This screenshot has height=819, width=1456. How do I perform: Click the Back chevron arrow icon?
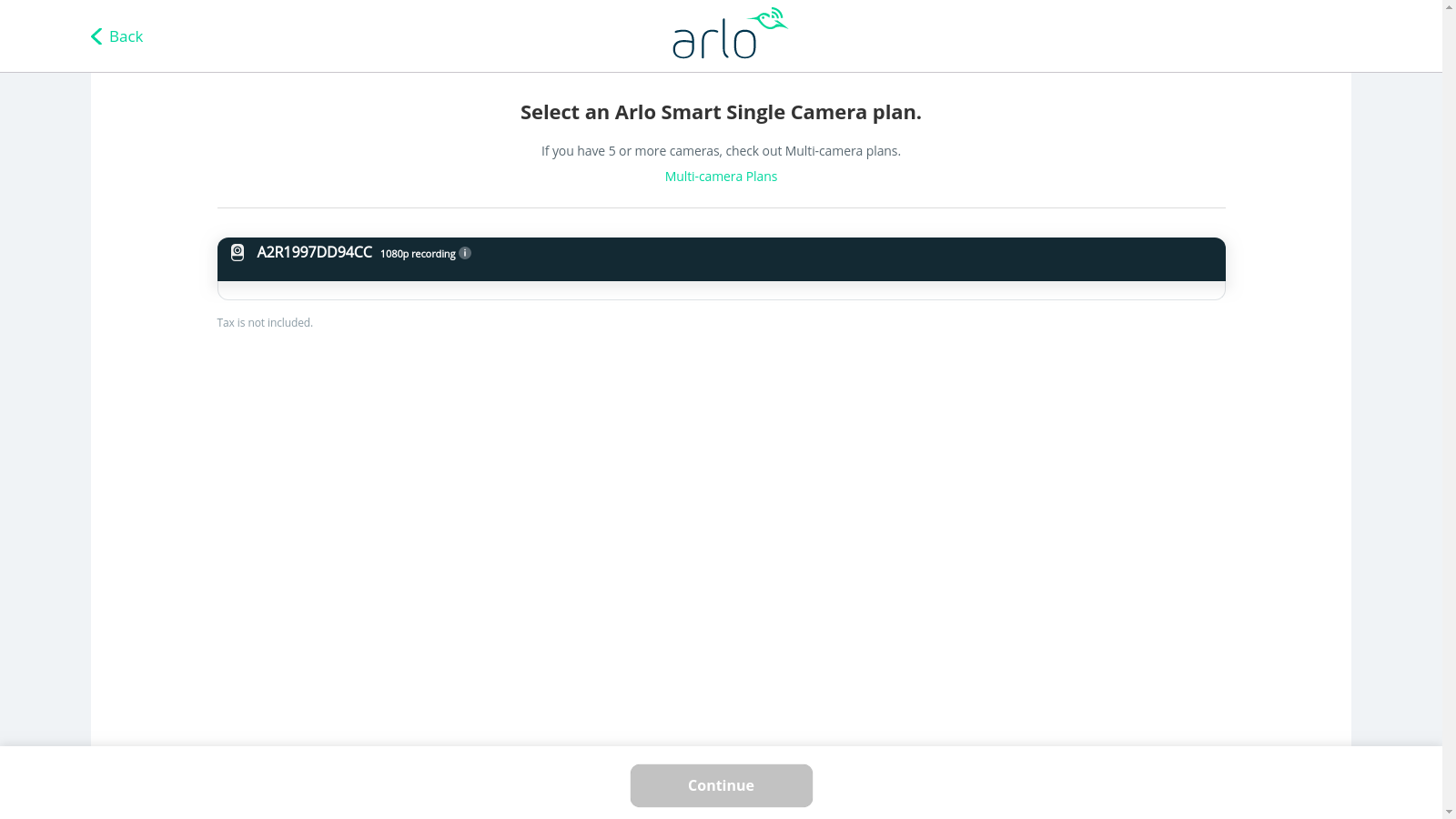pyautogui.click(x=96, y=36)
